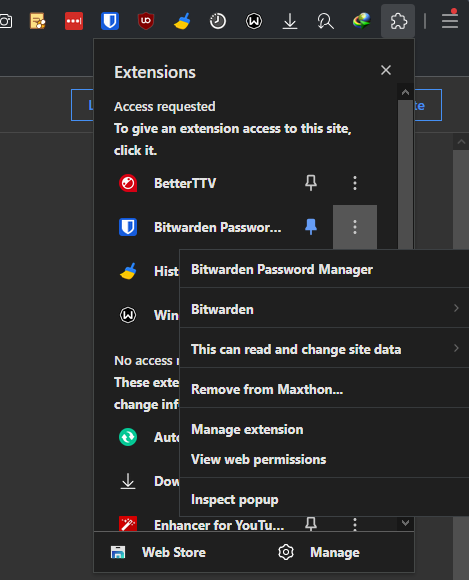Open Bitwarden shield icon in toolbar

point(110,21)
